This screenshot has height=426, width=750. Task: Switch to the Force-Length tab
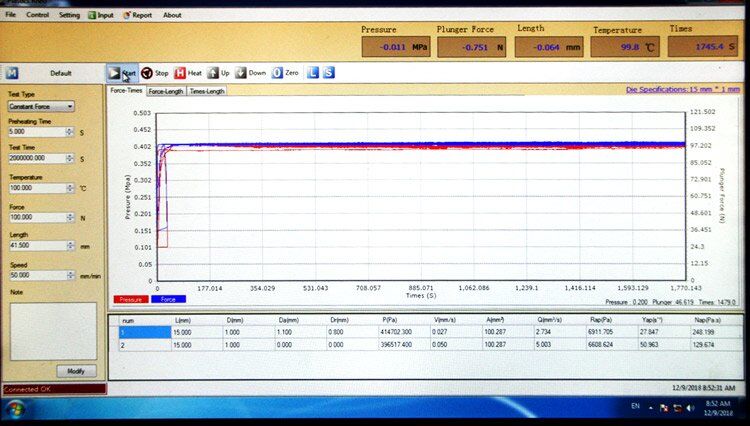[x=166, y=91]
